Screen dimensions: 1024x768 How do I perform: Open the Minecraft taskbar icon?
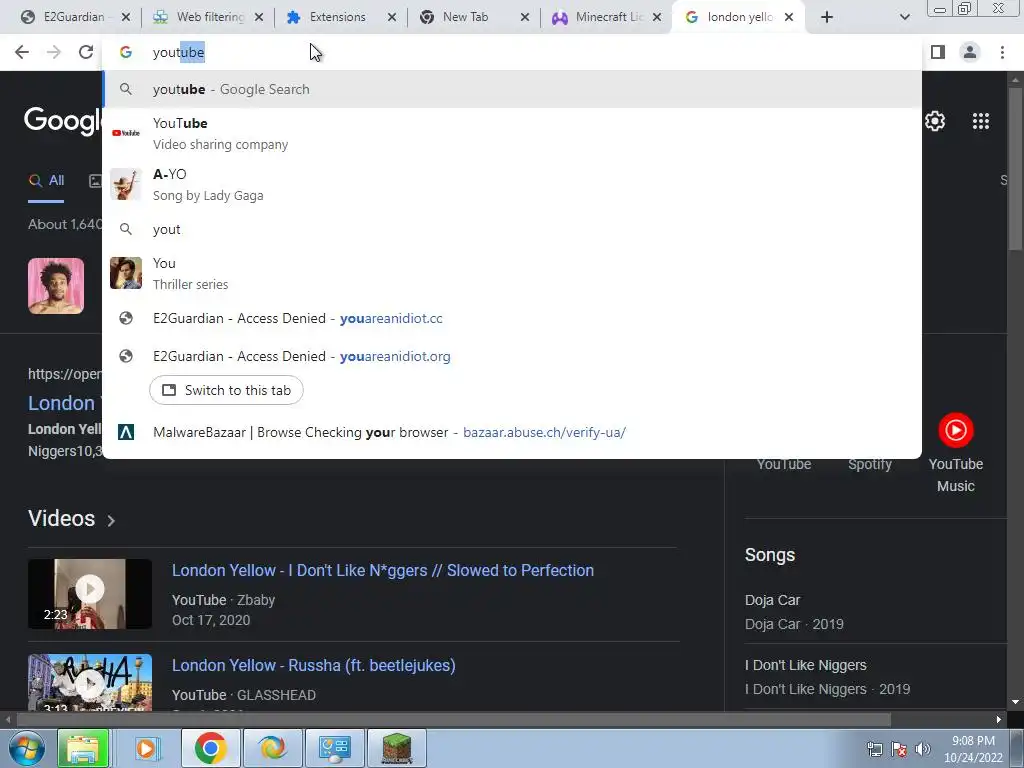[x=397, y=748]
